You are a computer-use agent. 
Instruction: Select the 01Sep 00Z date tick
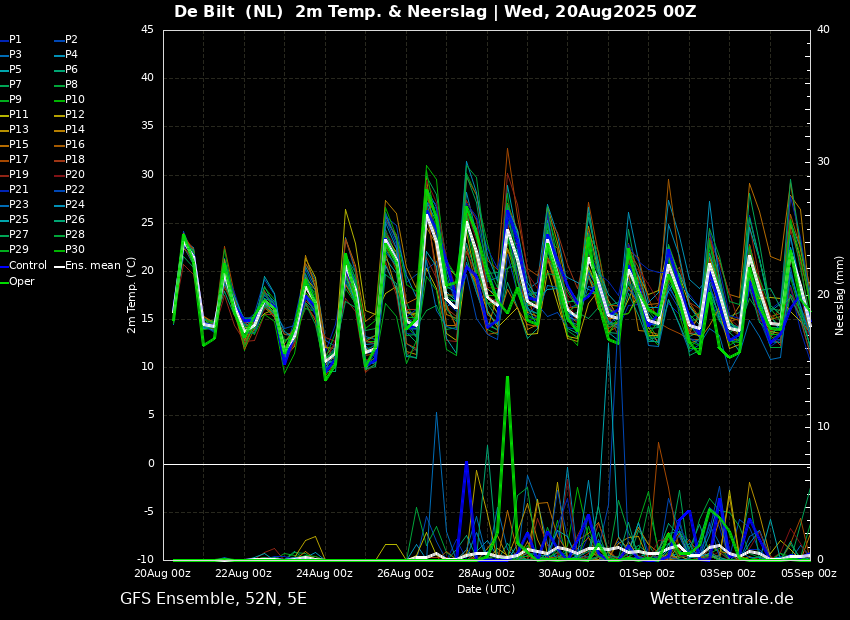647,573
